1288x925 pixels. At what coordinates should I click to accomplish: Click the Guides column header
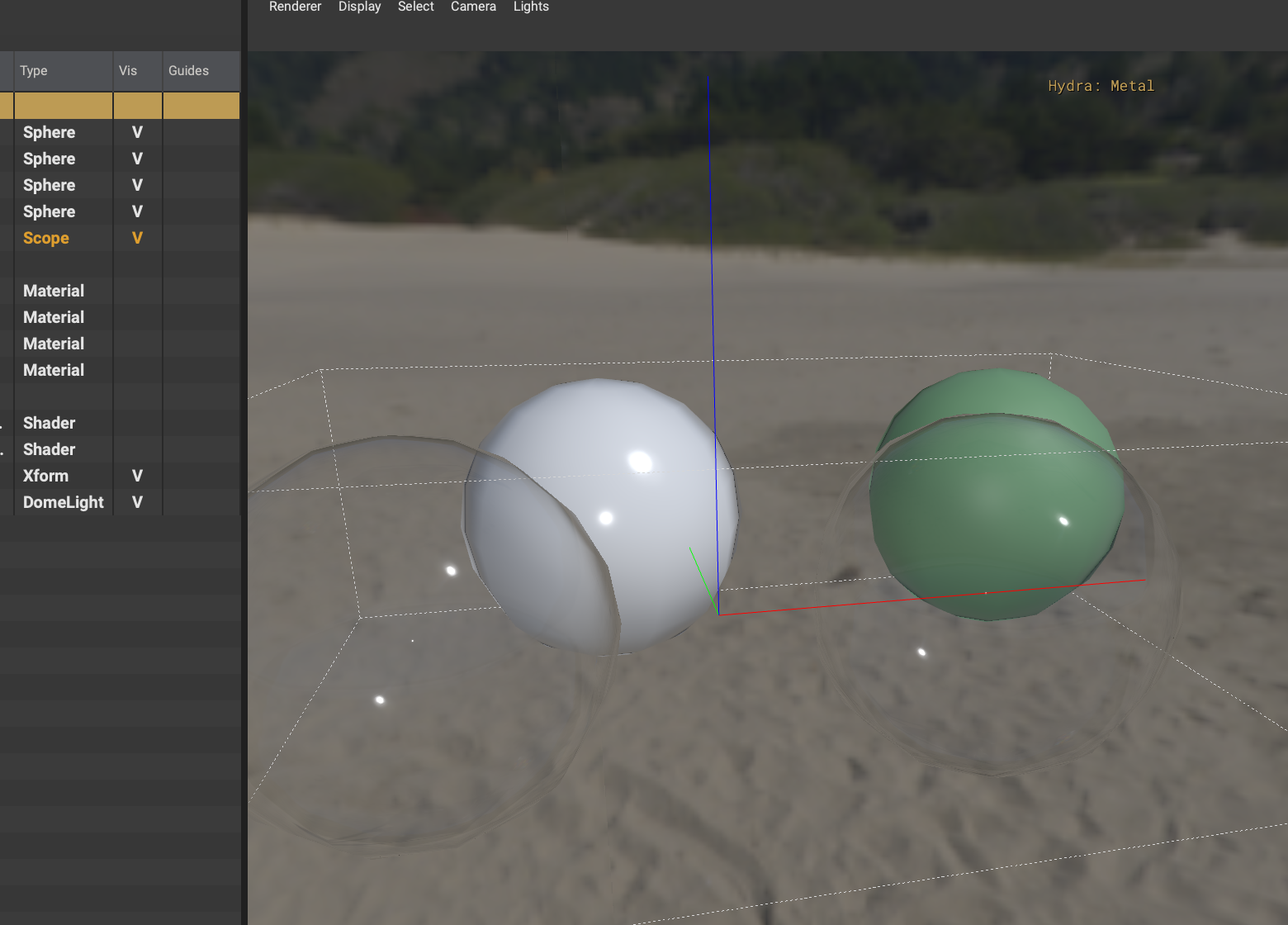[x=189, y=70]
